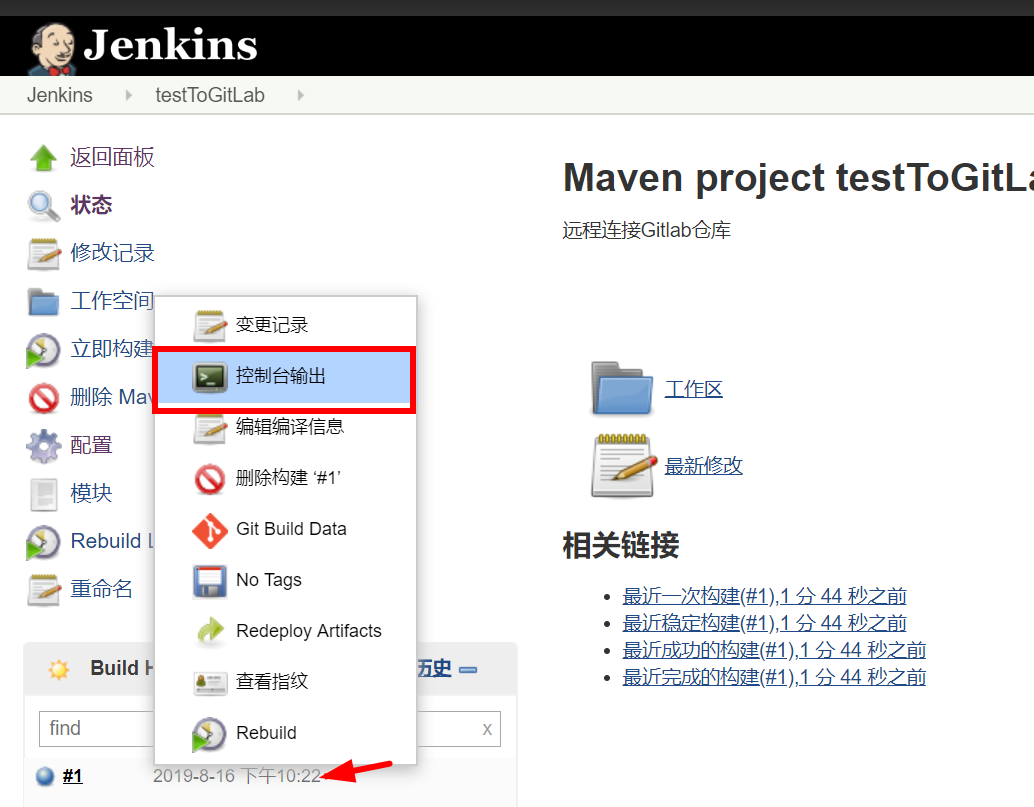Click the blue status ball beside build #1
The image size is (1034, 807).
tap(45, 776)
